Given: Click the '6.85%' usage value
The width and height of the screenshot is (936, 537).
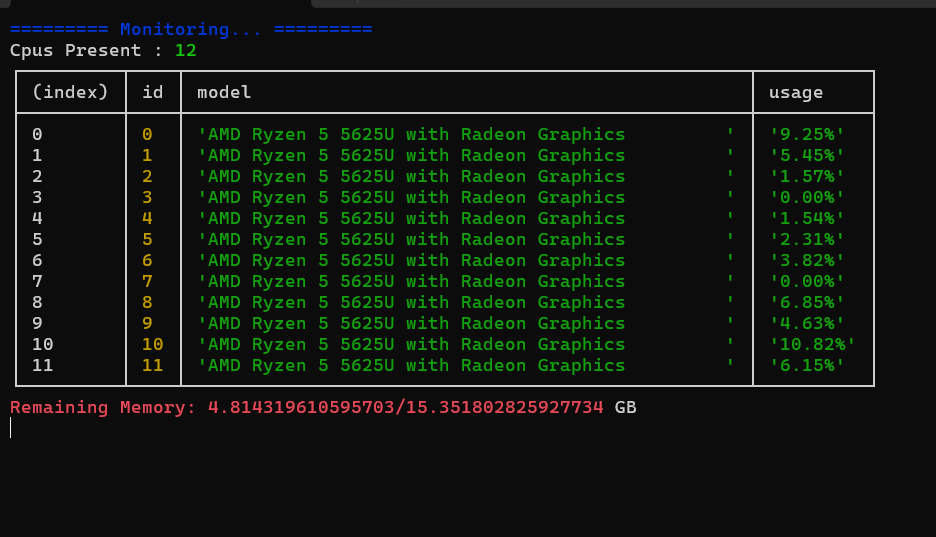Looking at the screenshot, I should pos(807,302).
